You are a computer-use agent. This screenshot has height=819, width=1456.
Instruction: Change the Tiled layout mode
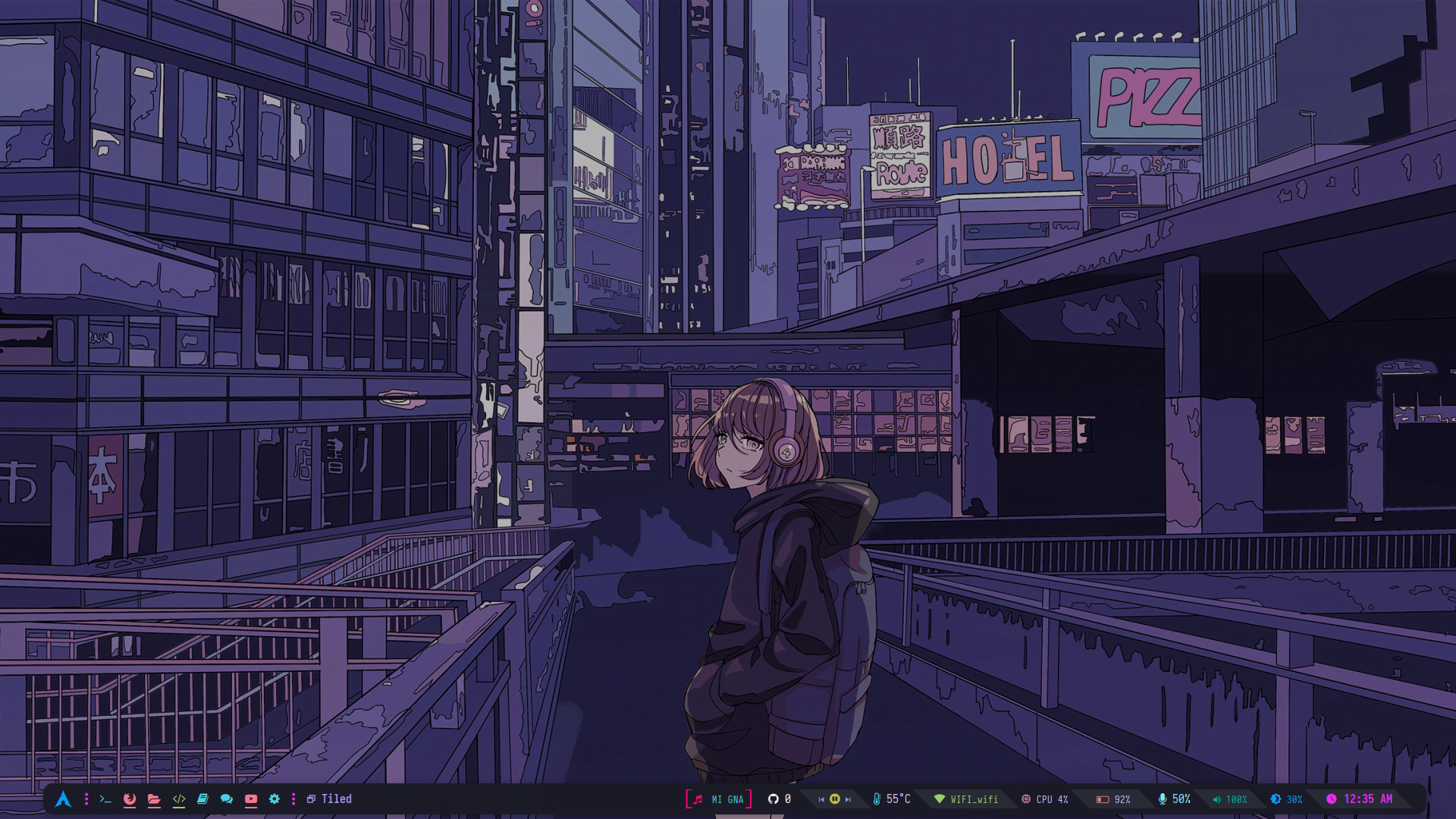(330, 799)
